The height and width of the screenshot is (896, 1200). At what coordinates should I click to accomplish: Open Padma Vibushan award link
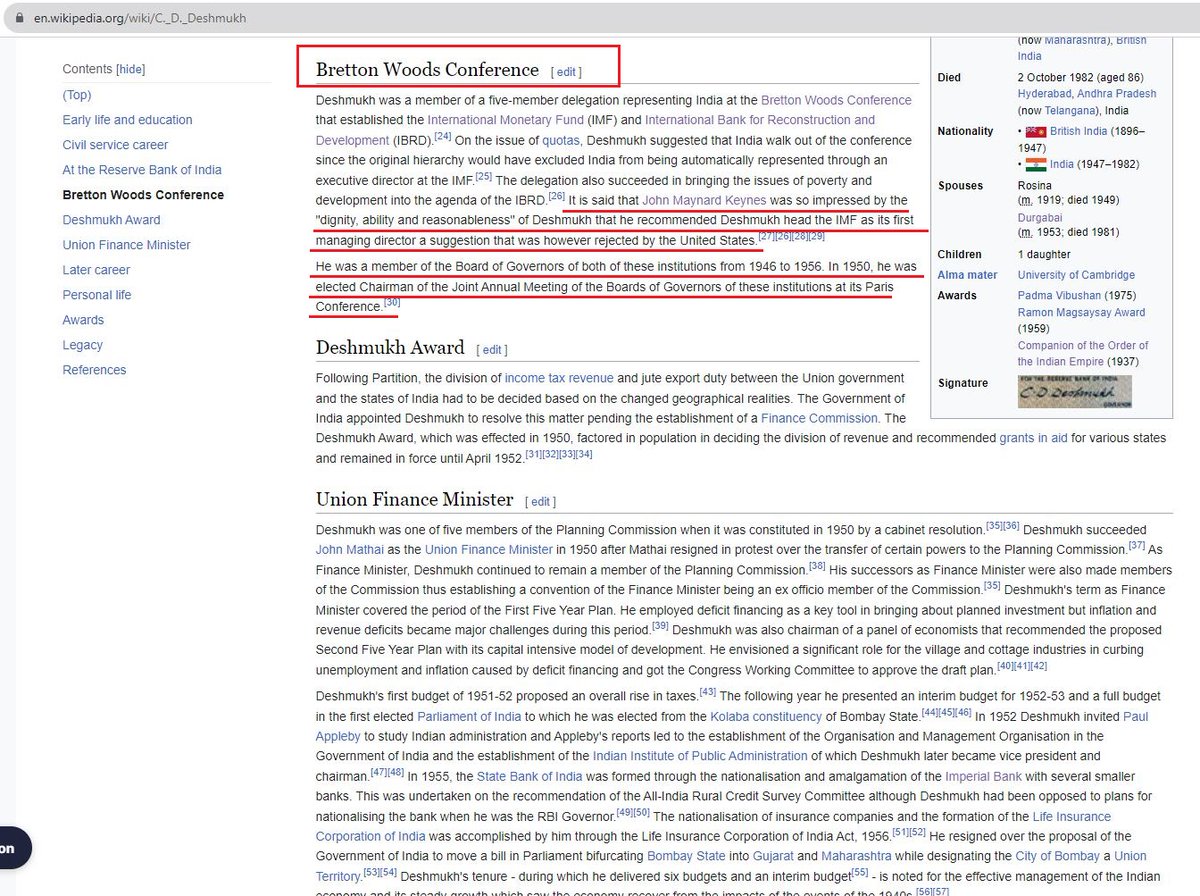[x=1060, y=296]
